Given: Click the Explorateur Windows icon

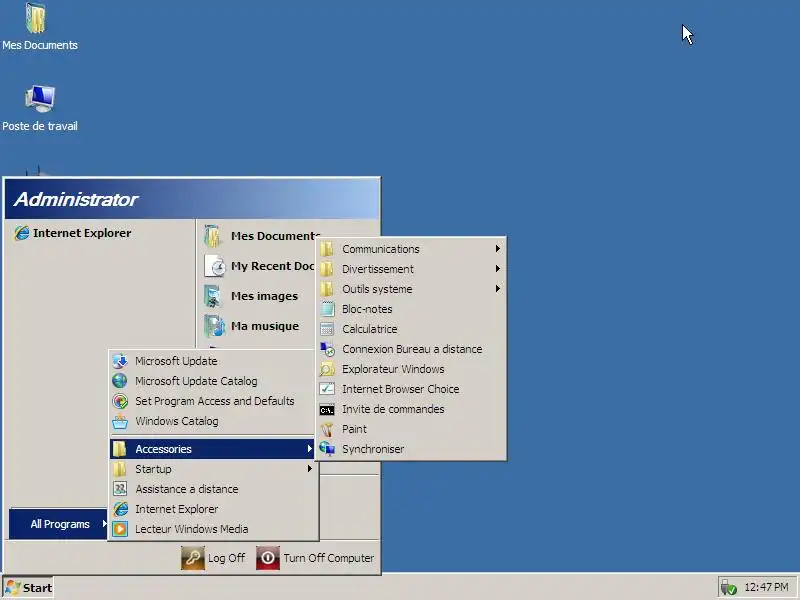Looking at the screenshot, I should (x=327, y=369).
